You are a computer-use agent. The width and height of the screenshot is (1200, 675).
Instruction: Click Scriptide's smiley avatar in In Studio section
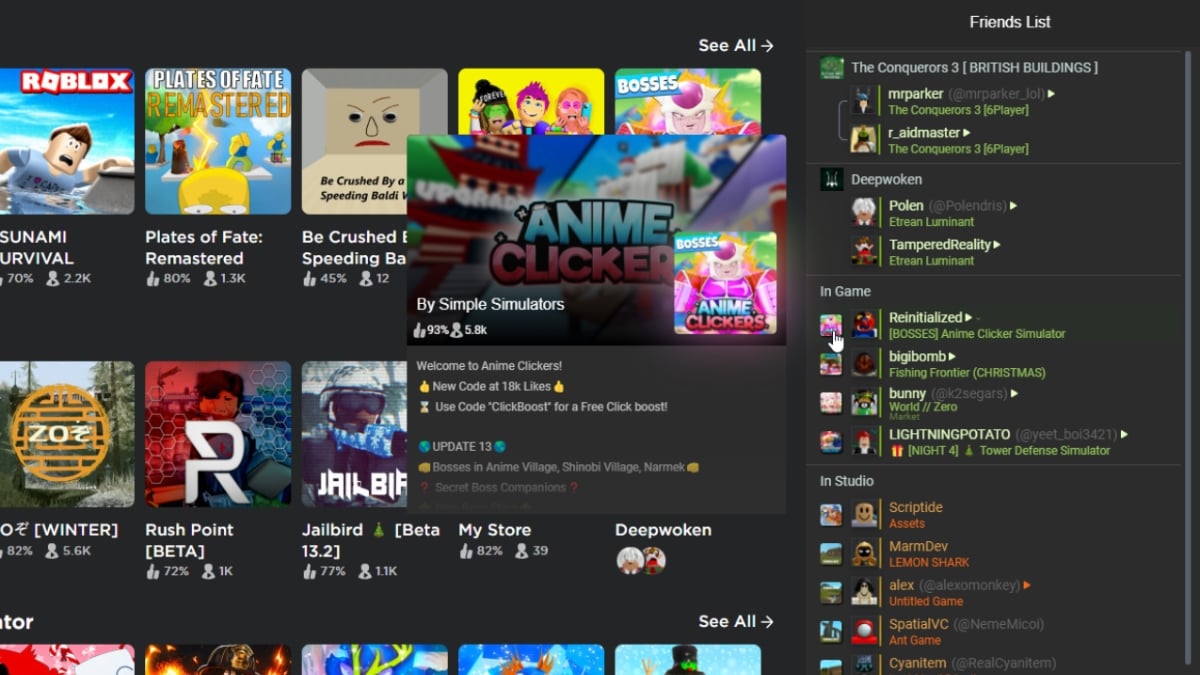tap(864, 514)
